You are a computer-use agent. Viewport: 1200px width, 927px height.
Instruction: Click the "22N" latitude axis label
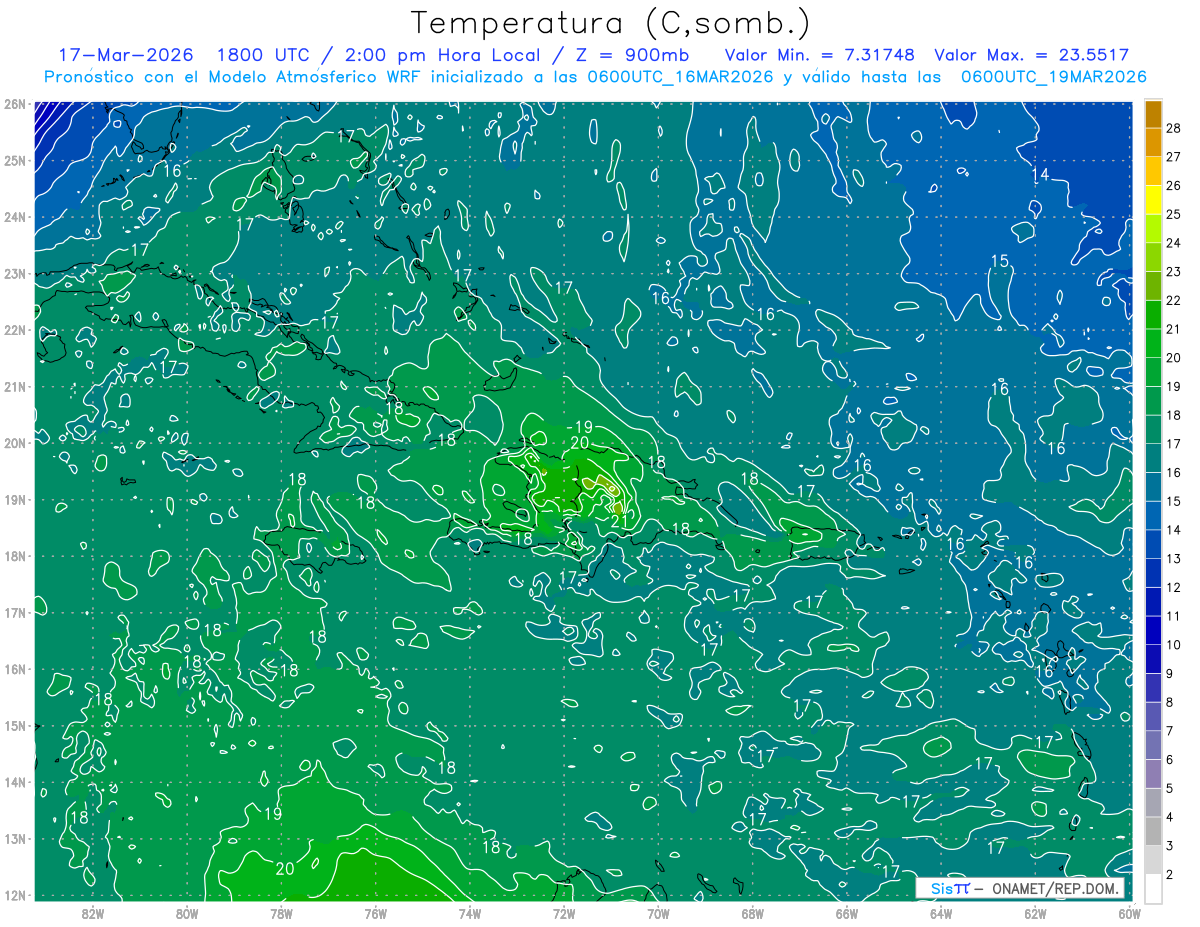pos(14,330)
